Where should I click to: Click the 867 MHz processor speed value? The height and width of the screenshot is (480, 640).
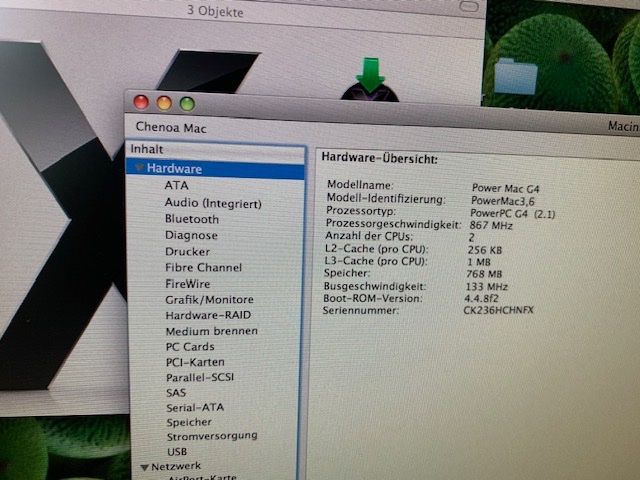tap(491, 225)
